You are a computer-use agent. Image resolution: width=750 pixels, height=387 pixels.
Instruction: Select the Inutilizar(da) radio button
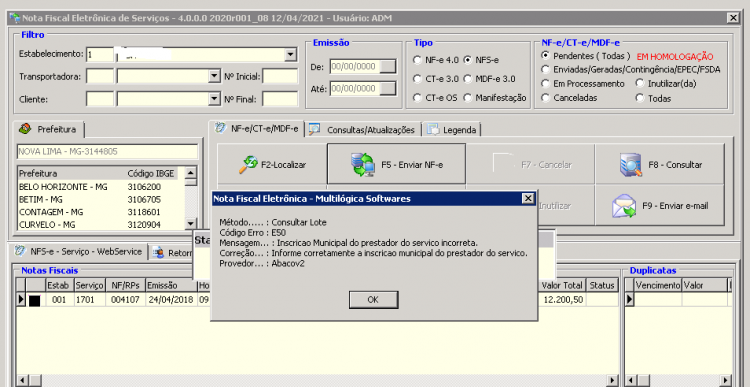click(640, 83)
